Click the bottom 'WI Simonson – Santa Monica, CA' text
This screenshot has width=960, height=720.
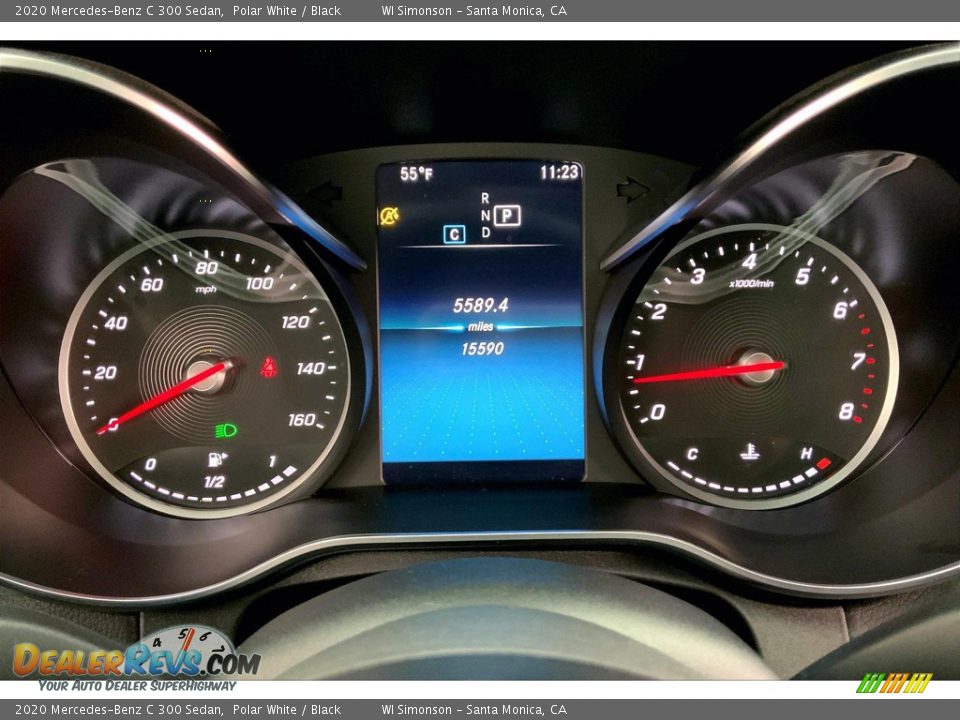pyautogui.click(x=473, y=710)
